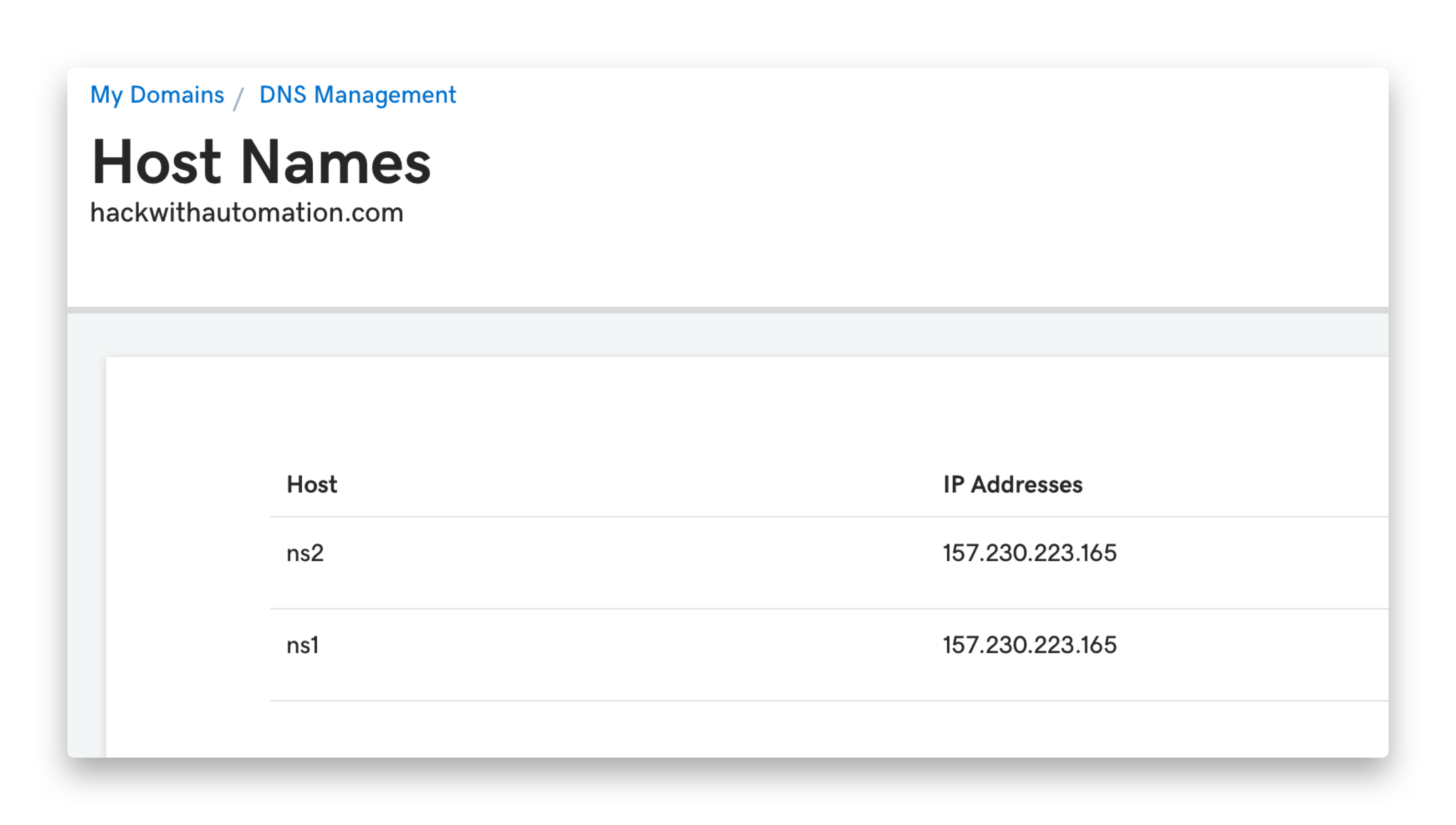This screenshot has width=1456, height=825.
Task: Click the empty card area below the ns1 row
Action: 747,729
